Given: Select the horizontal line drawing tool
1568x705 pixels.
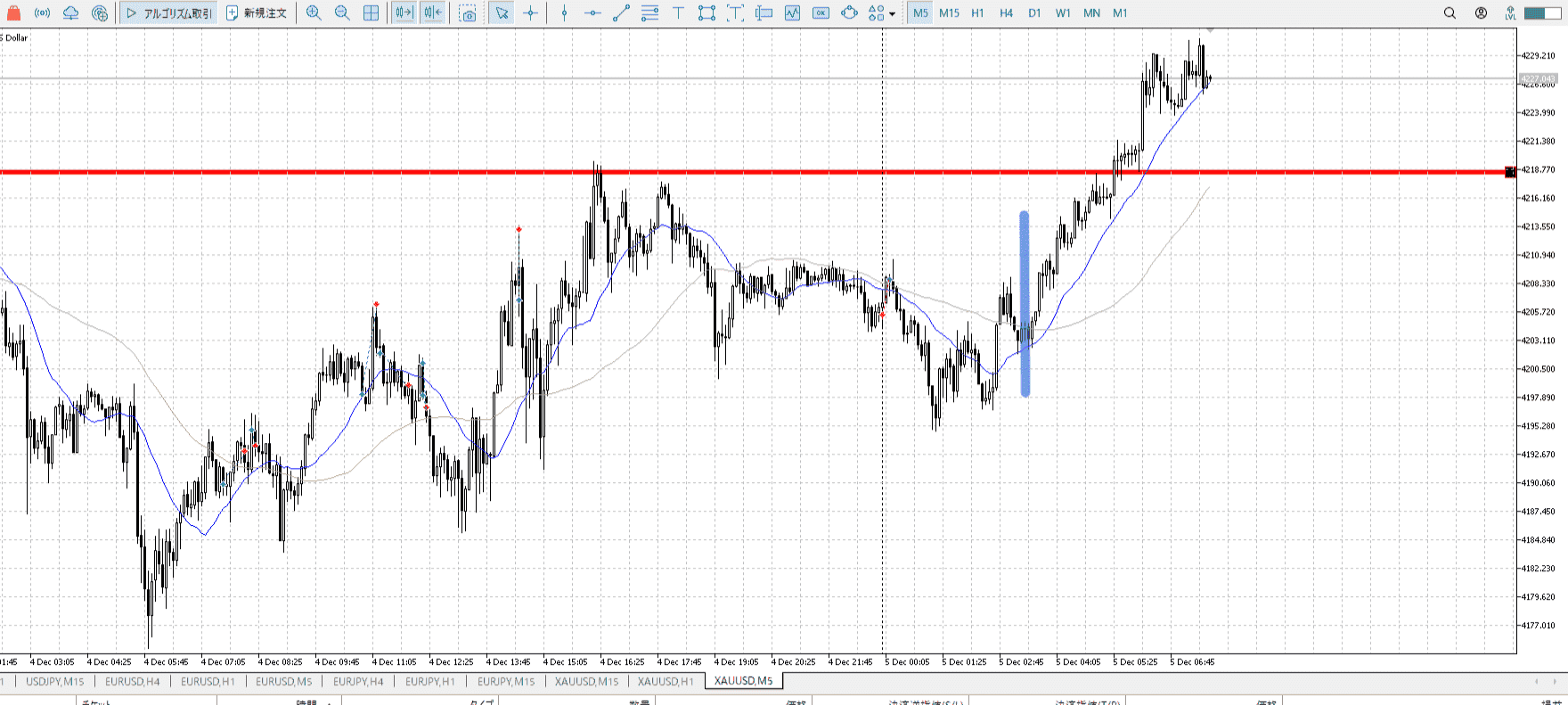Looking at the screenshot, I should [592, 13].
